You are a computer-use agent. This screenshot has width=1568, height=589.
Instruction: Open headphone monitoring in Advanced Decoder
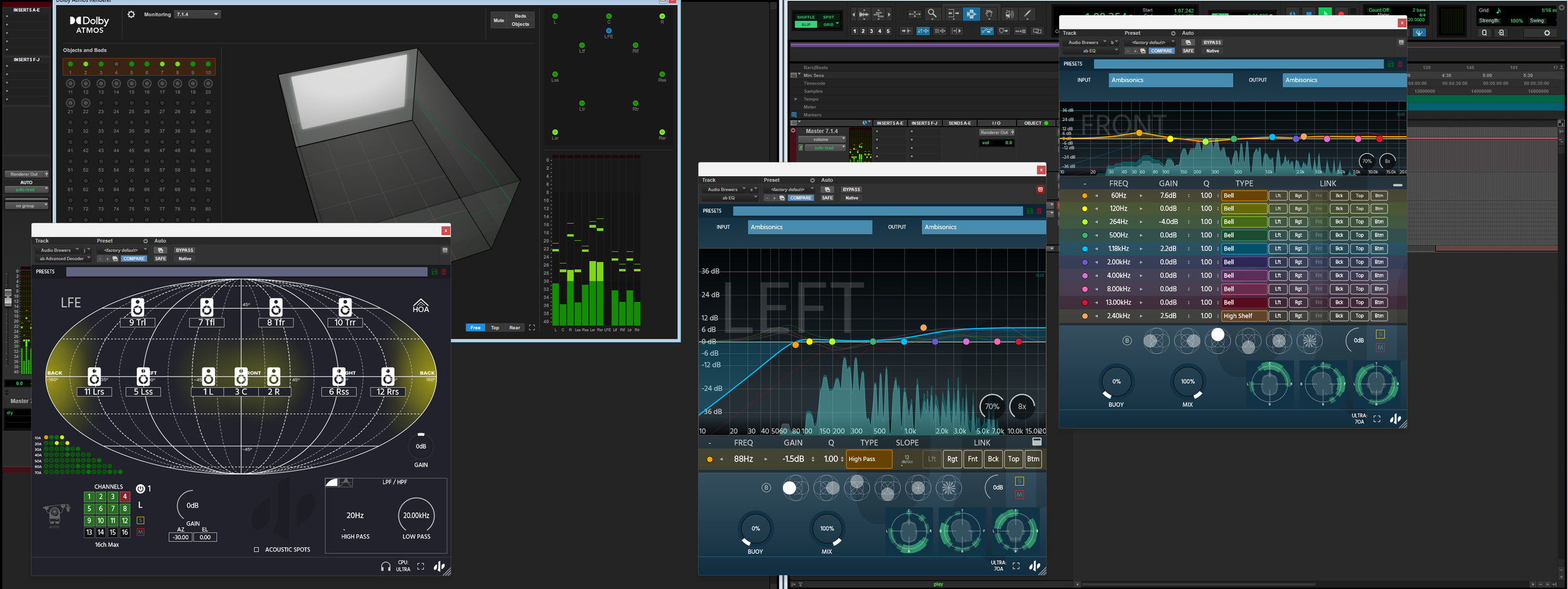386,566
